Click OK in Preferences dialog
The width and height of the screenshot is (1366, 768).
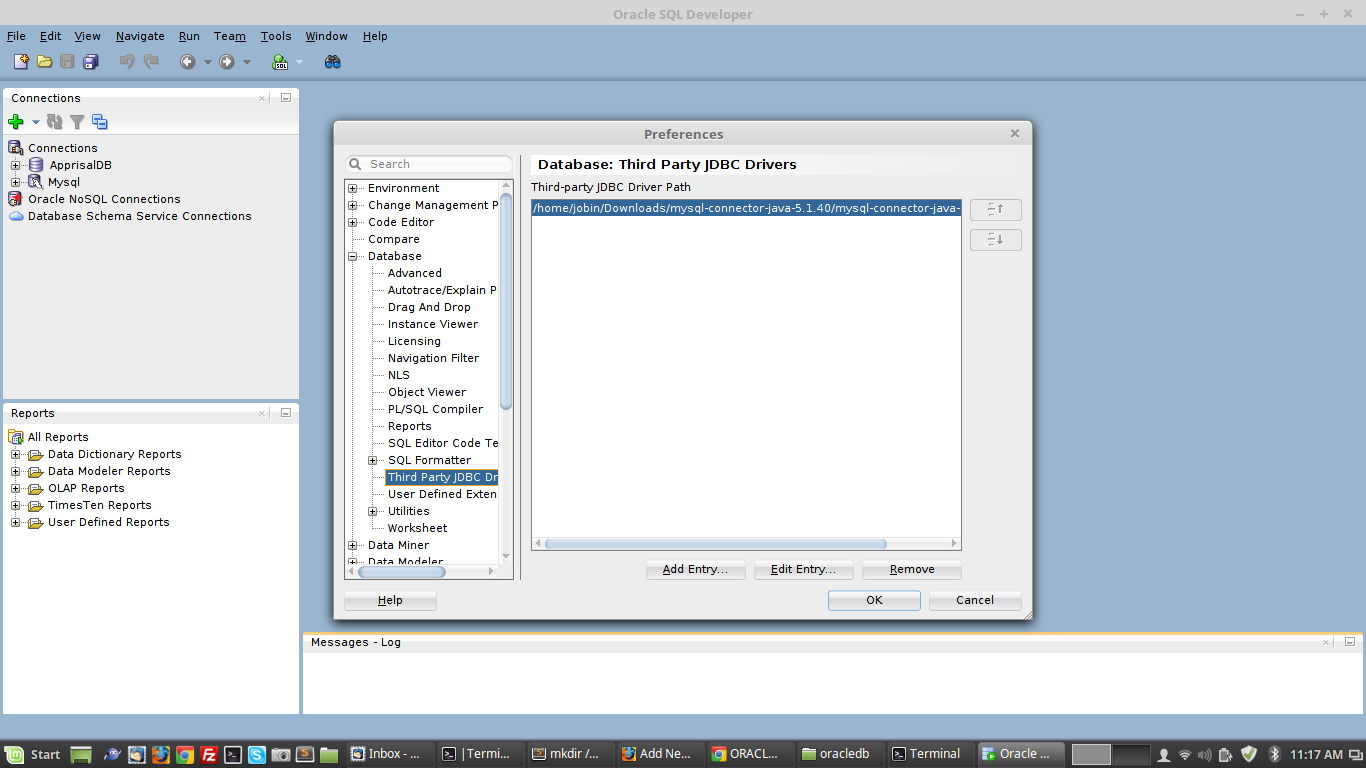point(874,600)
